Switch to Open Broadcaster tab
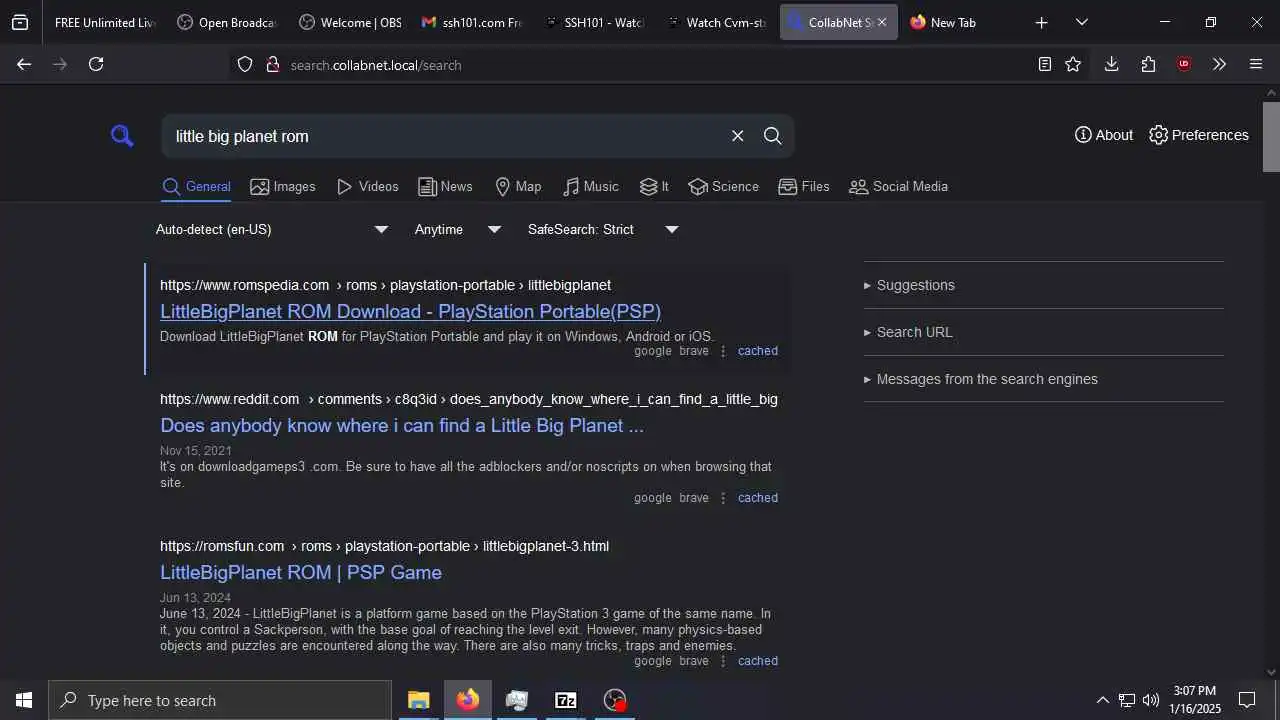Screen dimensions: 1280x720 [226, 22]
